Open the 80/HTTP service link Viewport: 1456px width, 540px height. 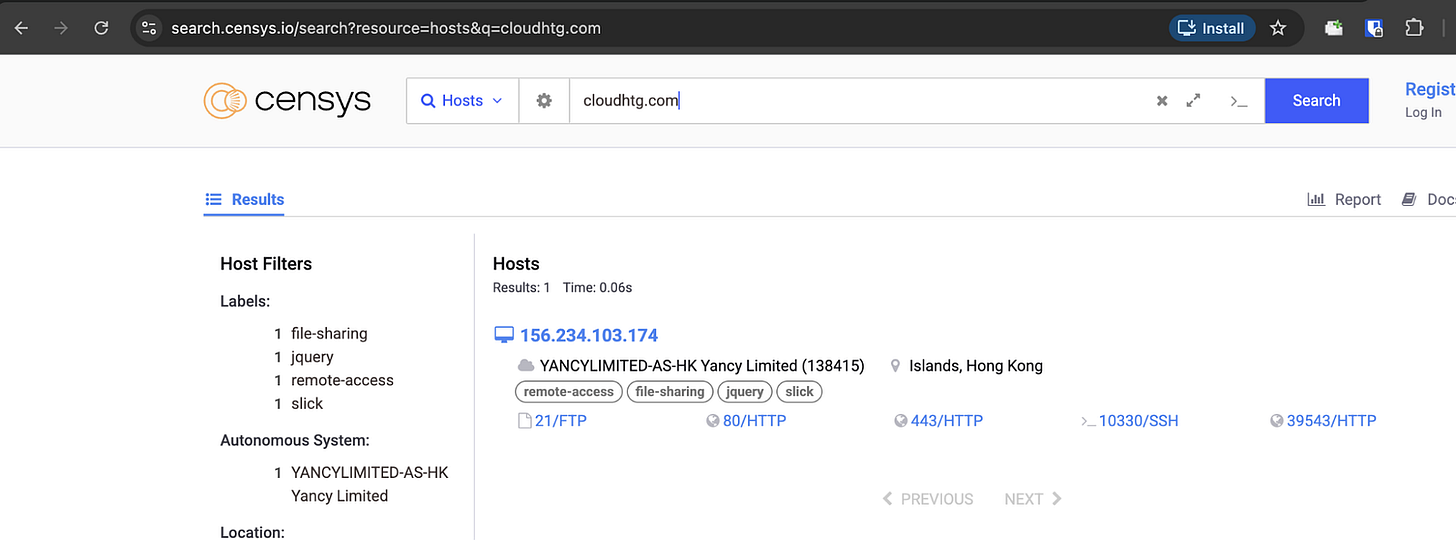click(746, 421)
